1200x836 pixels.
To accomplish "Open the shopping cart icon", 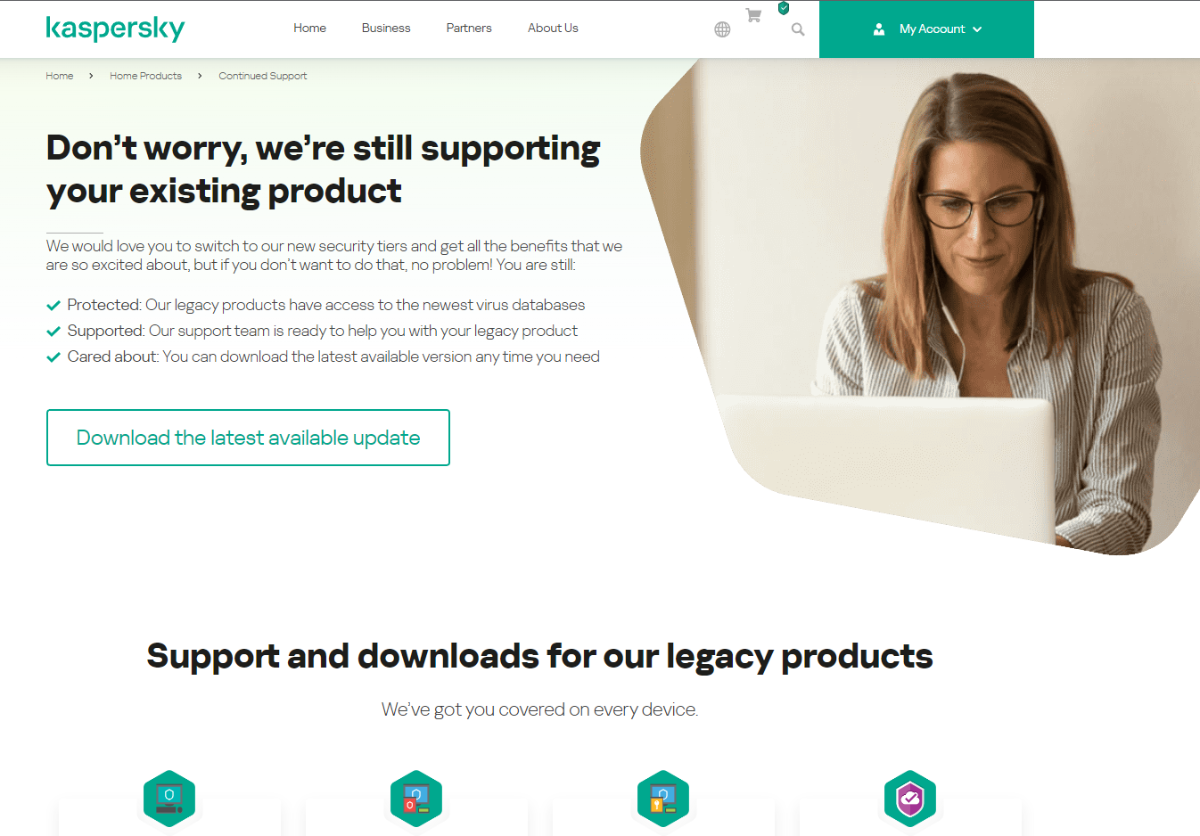I will tap(753, 15).
